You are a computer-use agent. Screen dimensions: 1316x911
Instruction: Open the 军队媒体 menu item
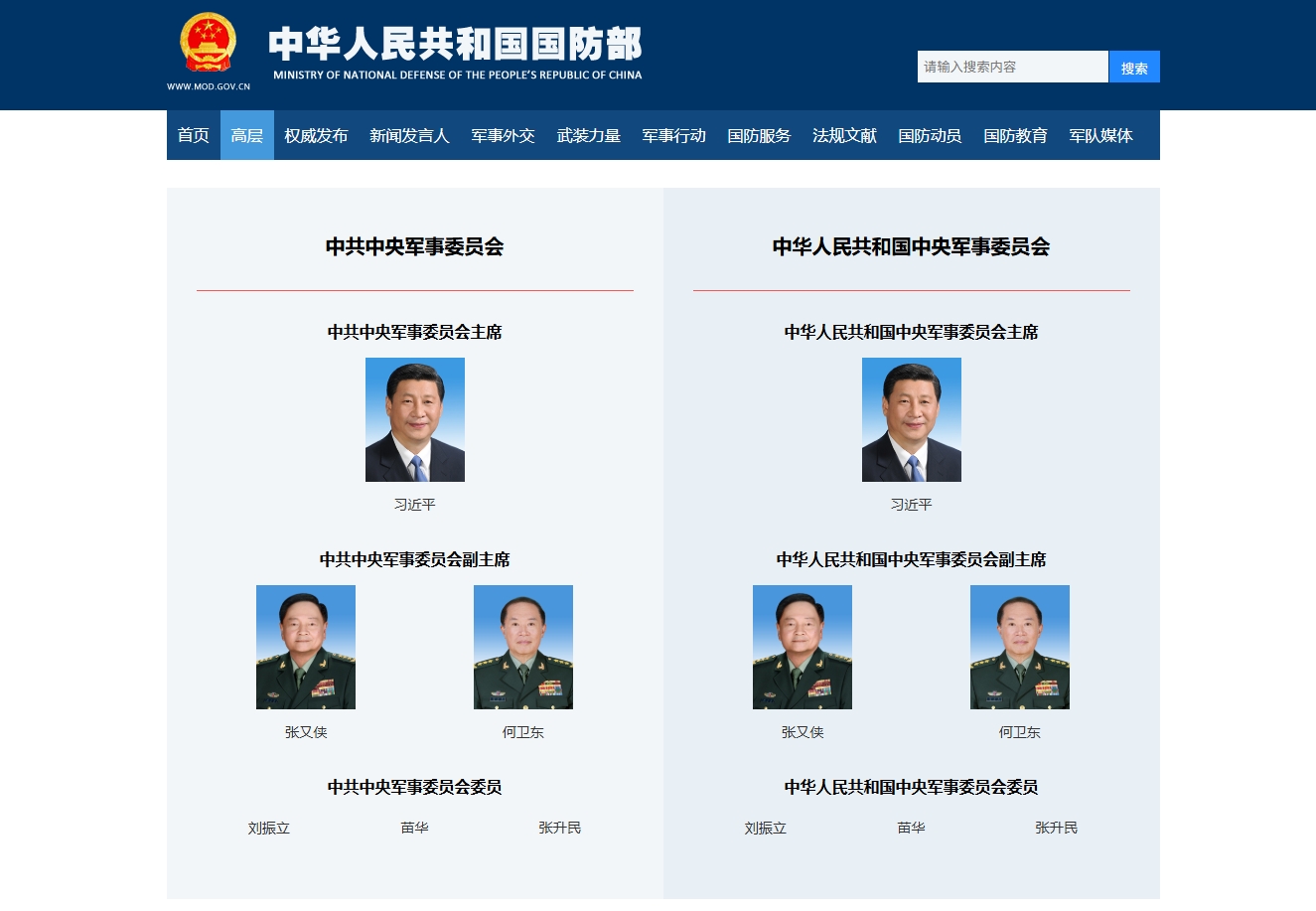1100,135
